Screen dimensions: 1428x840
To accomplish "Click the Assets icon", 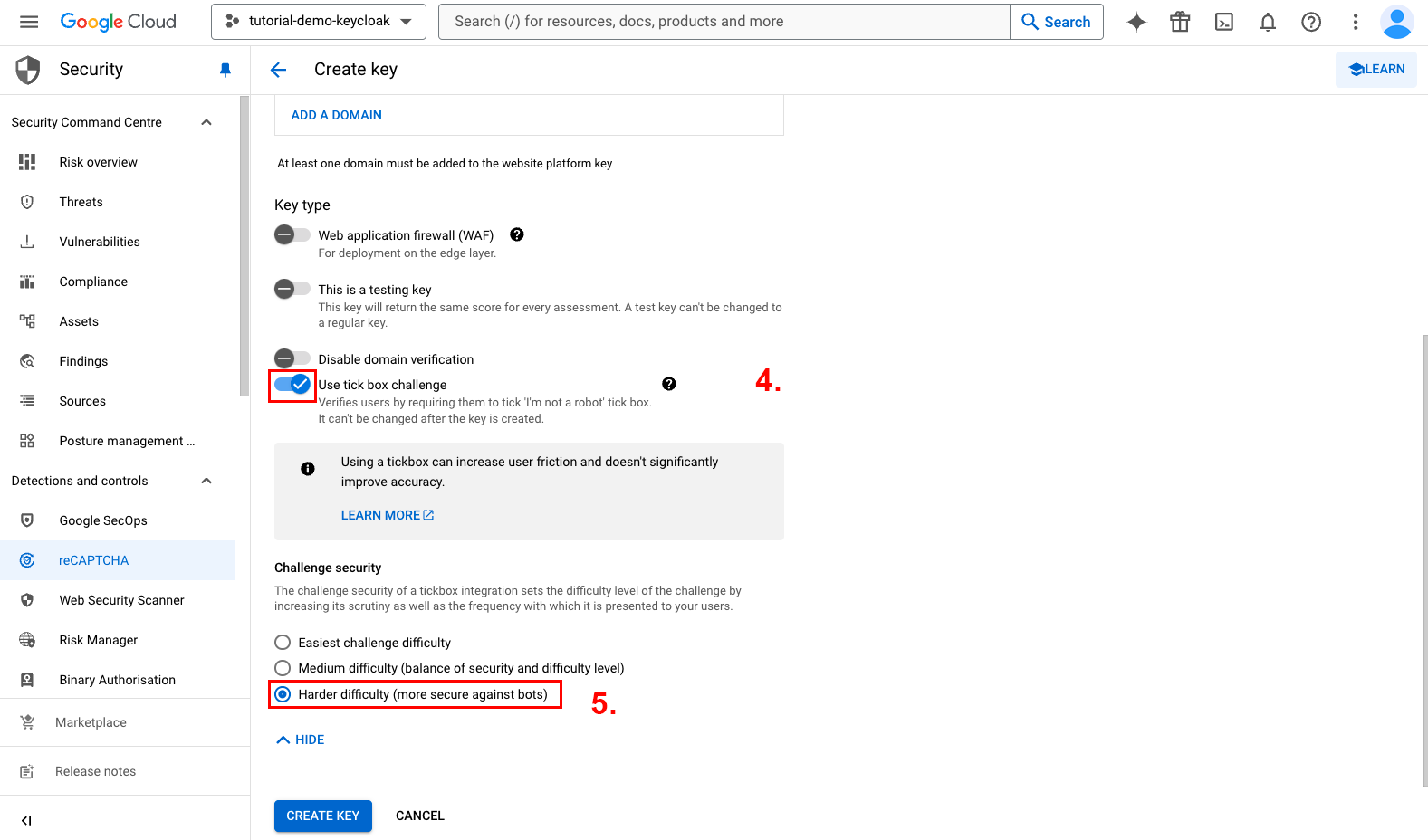I will 27,321.
